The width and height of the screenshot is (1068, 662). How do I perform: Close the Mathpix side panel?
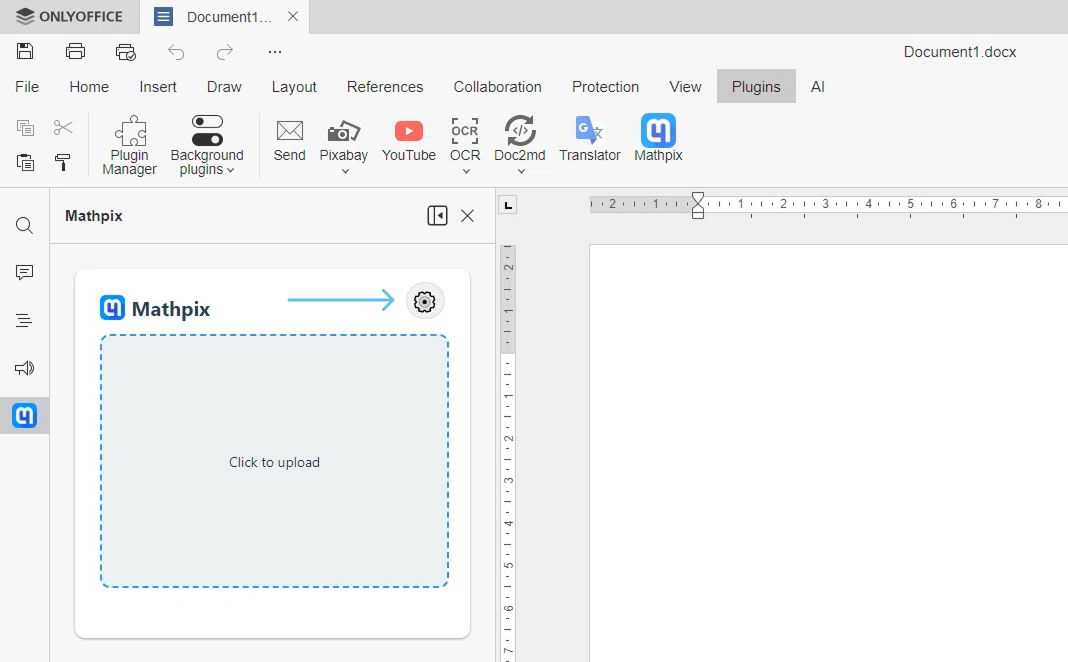coord(467,216)
